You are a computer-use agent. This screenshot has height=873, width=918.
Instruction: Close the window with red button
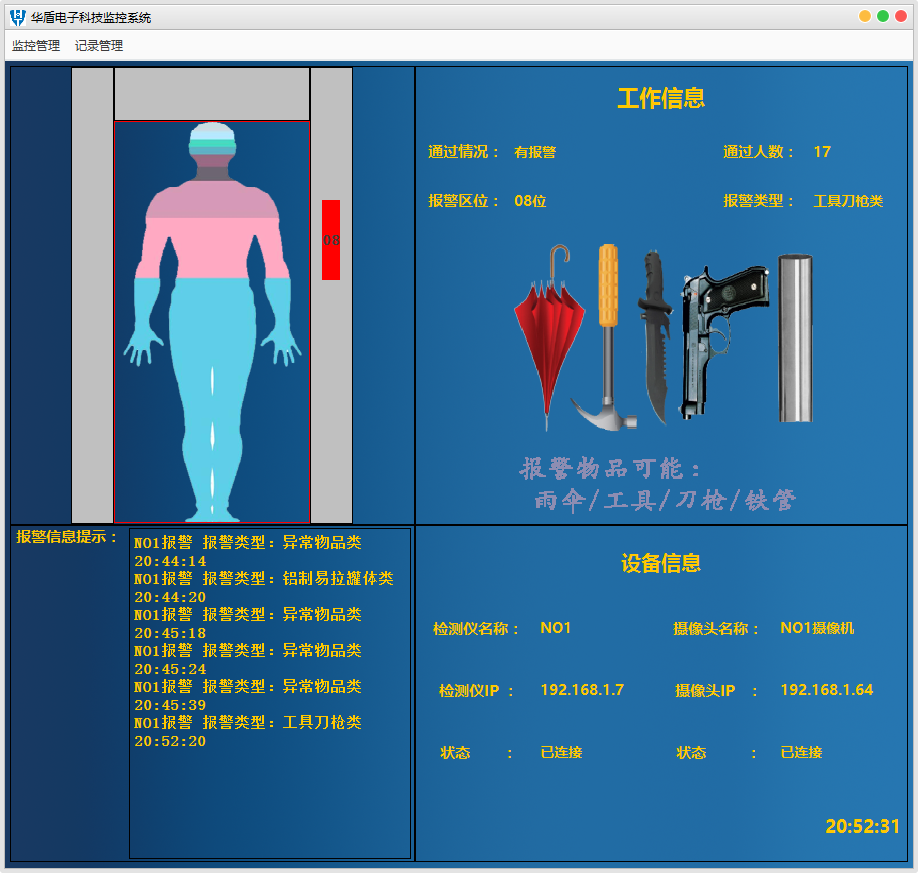pyautogui.click(x=901, y=16)
